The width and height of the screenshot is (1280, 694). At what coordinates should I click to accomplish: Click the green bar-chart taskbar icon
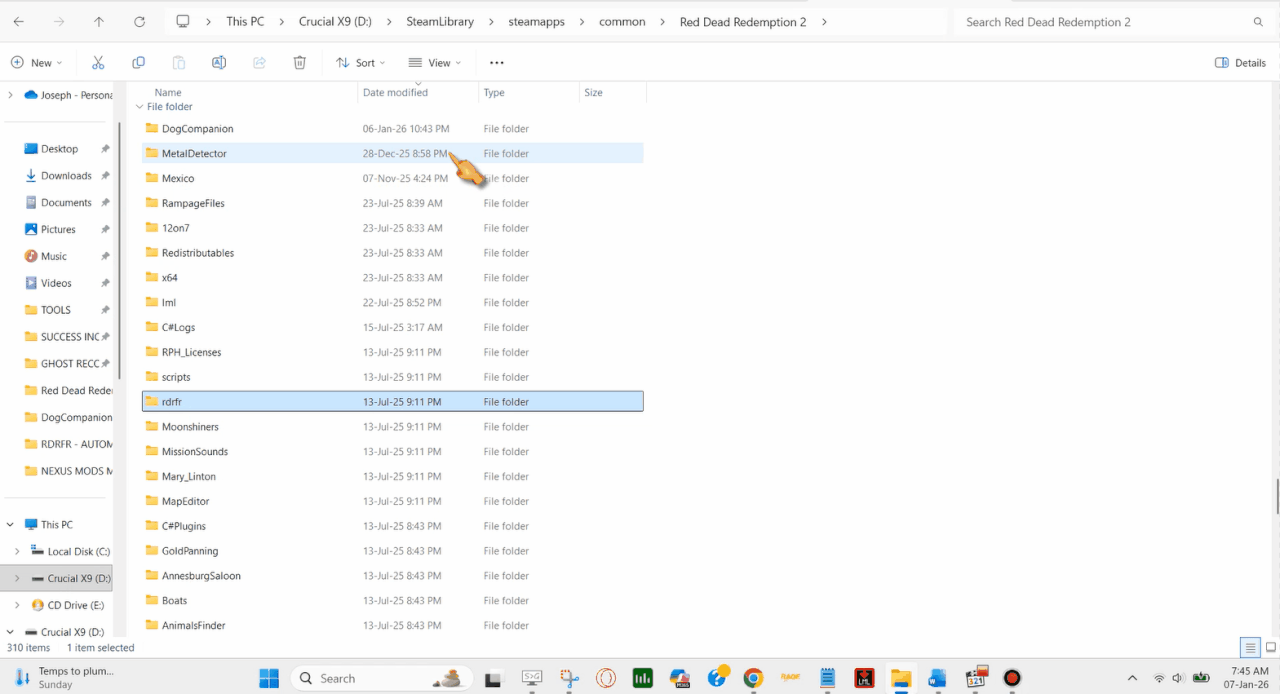coord(643,678)
